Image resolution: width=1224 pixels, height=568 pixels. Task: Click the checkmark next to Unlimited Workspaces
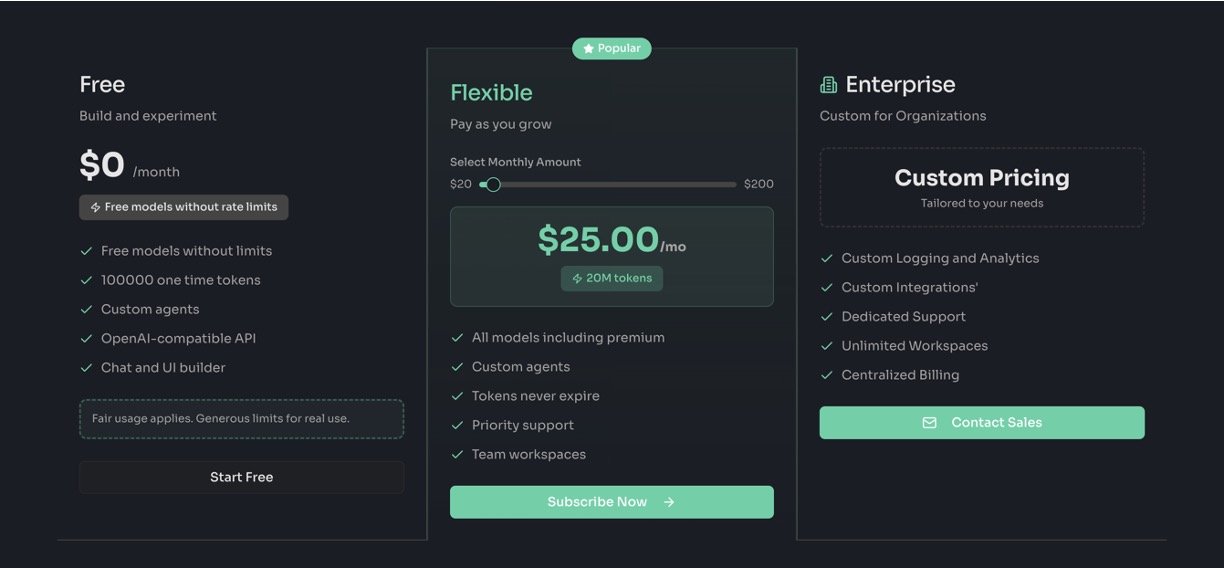coord(827,346)
